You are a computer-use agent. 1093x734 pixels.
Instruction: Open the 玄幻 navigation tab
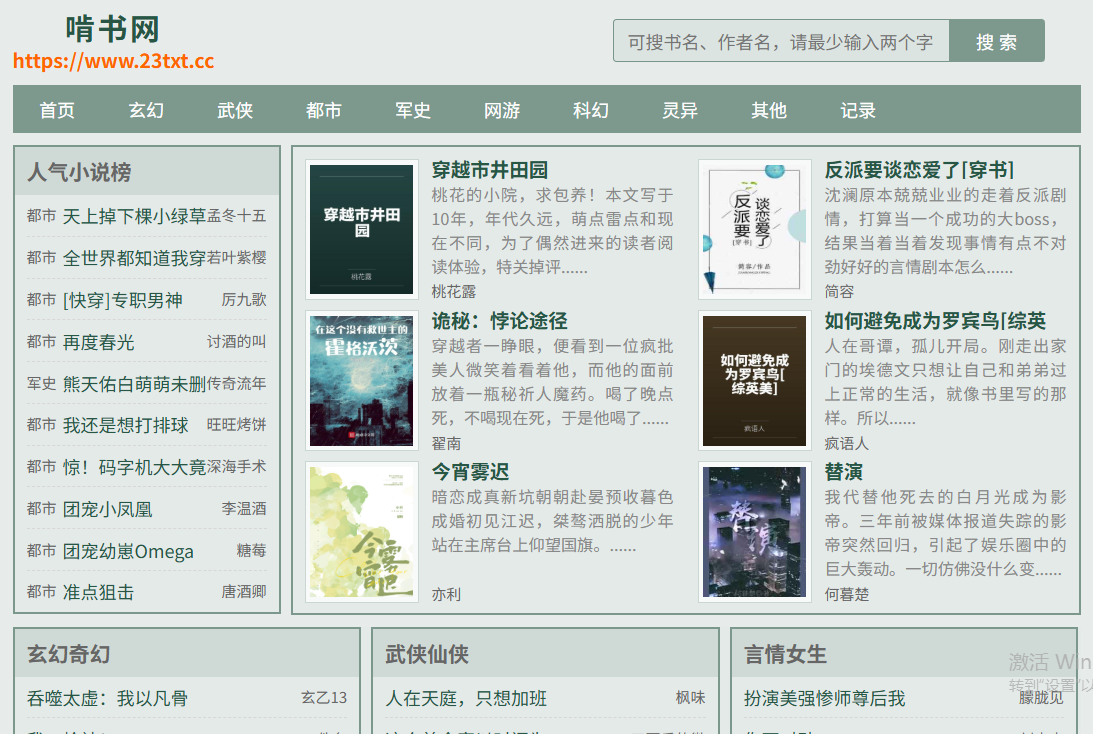click(x=146, y=110)
